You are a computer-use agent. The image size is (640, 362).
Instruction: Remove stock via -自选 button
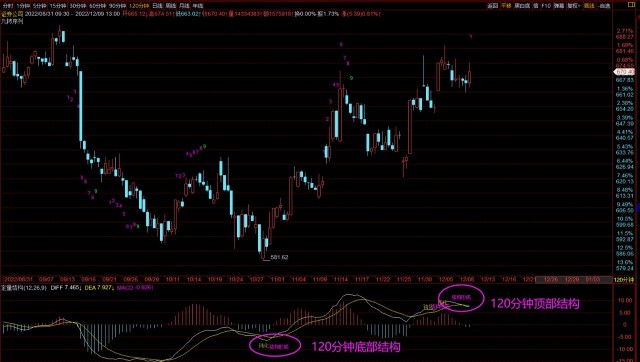click(604, 6)
